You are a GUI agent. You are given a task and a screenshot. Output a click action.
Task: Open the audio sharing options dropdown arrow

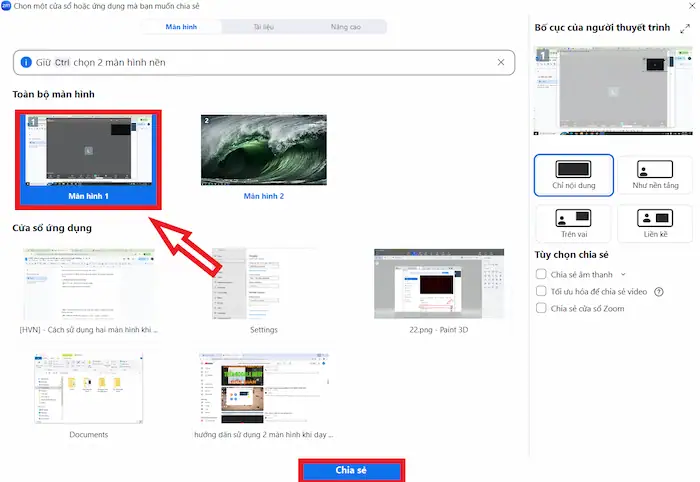(624, 273)
